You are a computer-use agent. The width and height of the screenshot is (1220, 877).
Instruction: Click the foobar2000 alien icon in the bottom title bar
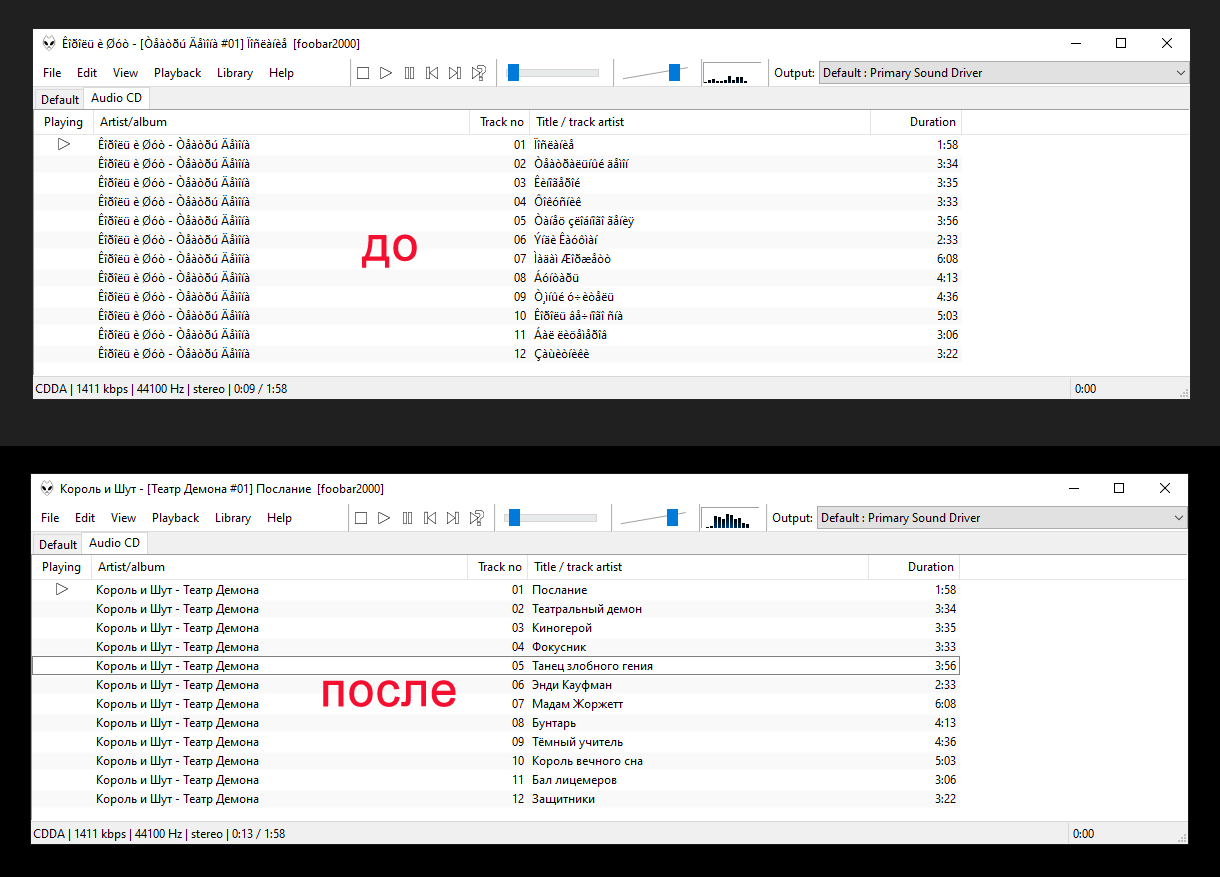click(x=46, y=488)
